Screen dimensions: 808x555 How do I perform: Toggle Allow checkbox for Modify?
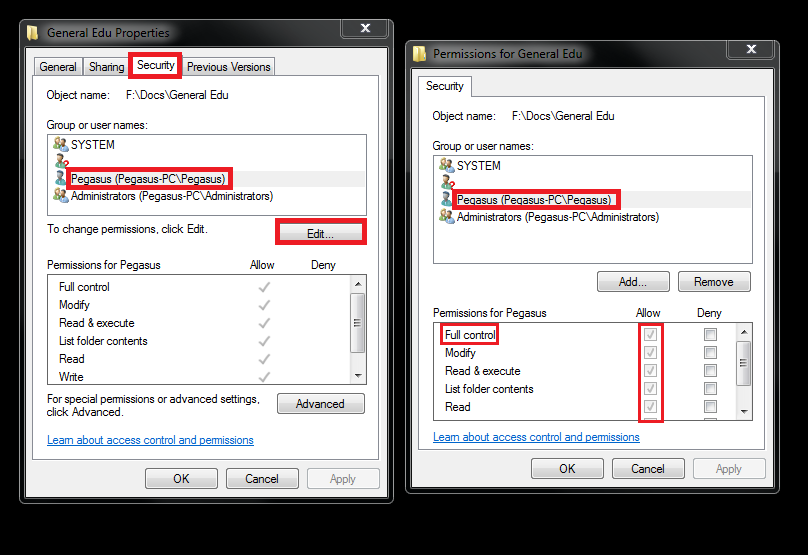(x=650, y=352)
